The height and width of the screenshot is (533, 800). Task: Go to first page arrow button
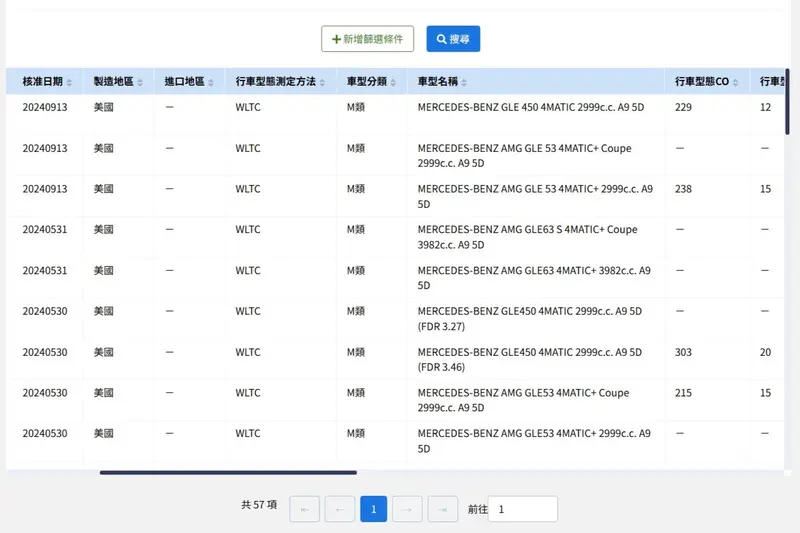coord(305,509)
